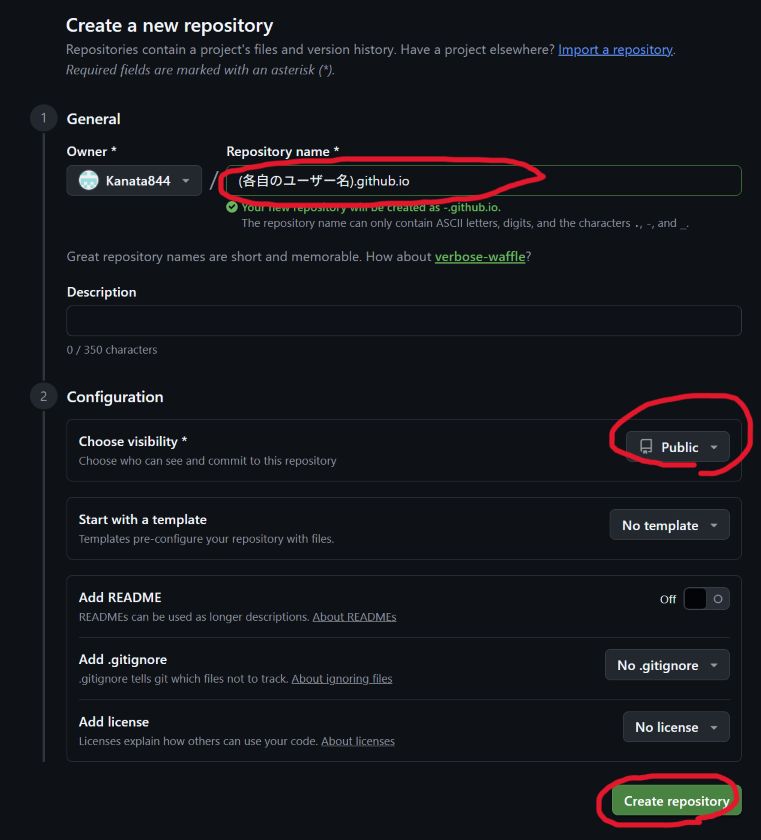Expand the No template dropdown

669,525
